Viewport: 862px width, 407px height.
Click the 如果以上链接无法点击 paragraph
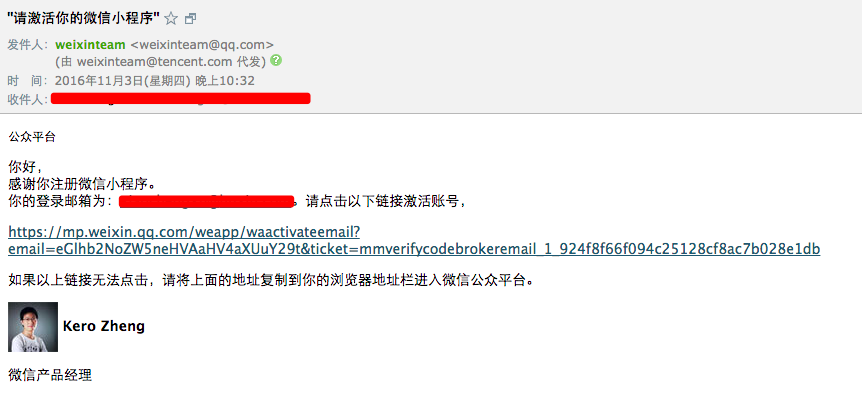(x=270, y=280)
